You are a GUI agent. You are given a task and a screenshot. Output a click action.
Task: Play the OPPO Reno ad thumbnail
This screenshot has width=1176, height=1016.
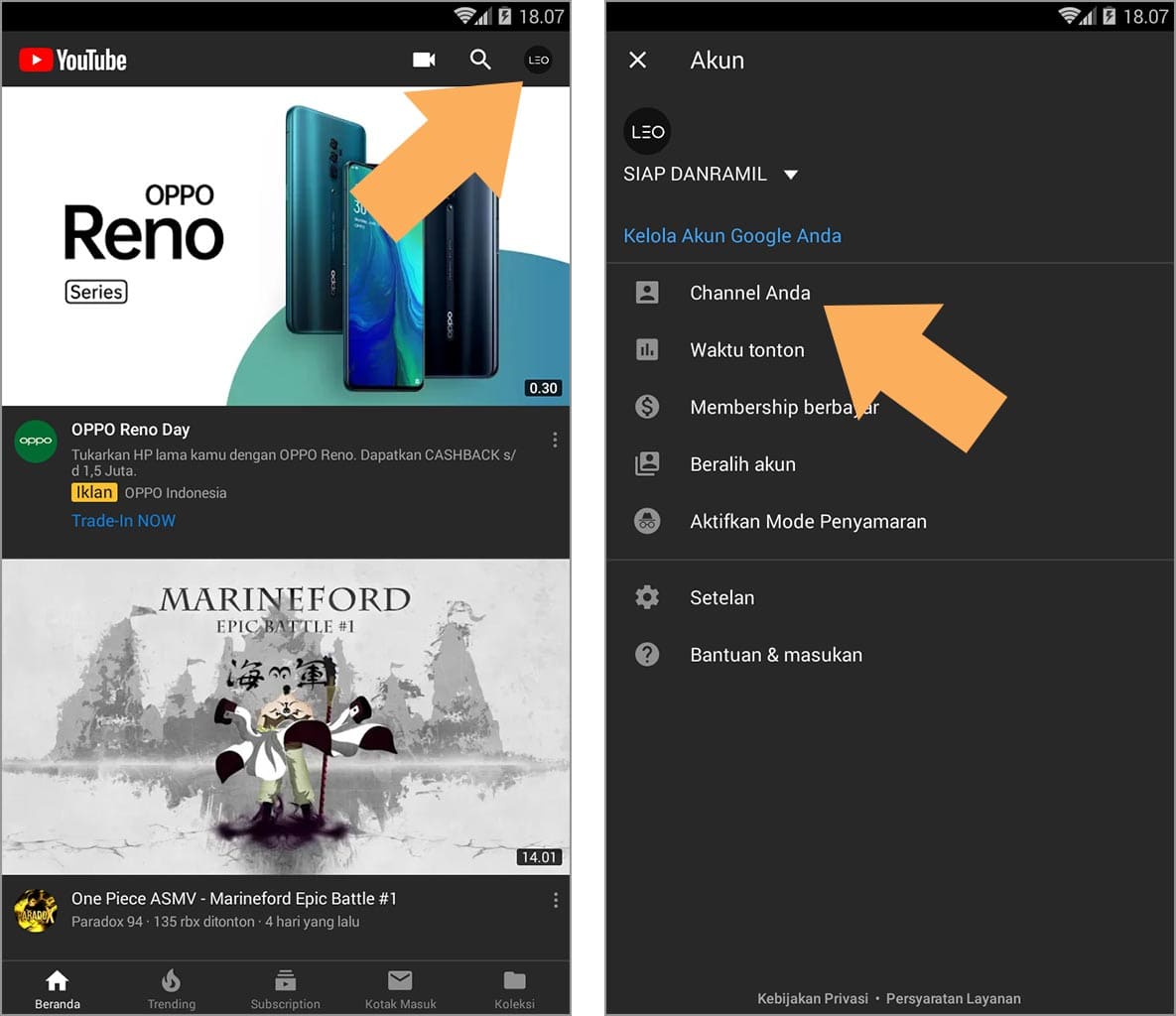[286, 246]
